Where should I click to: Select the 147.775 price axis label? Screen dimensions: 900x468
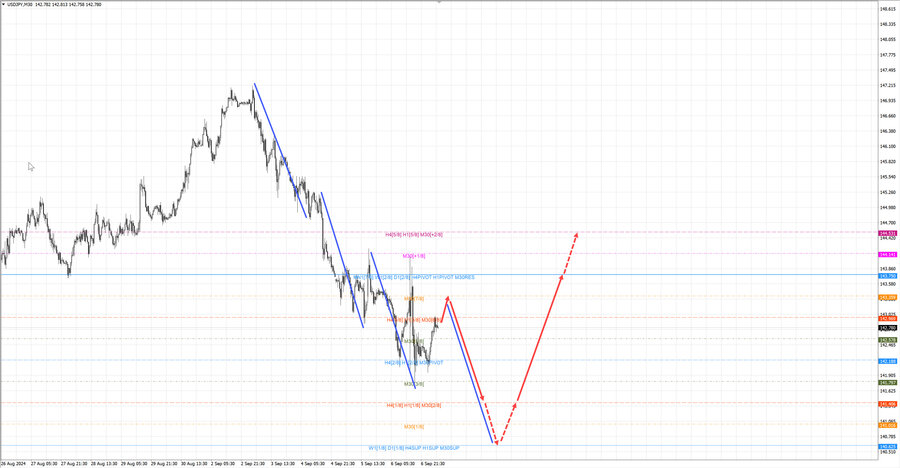point(888,55)
